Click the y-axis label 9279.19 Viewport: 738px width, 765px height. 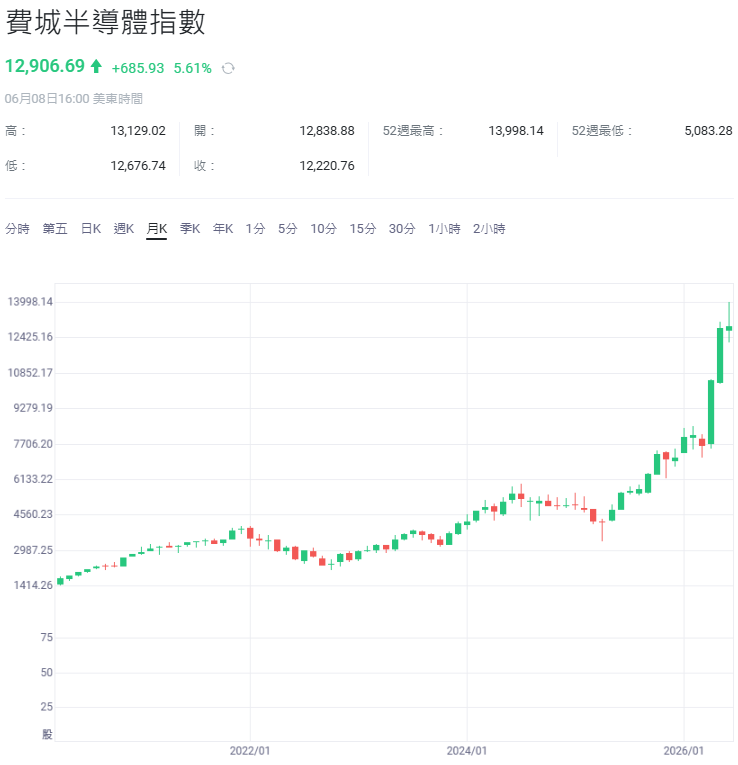click(33, 408)
